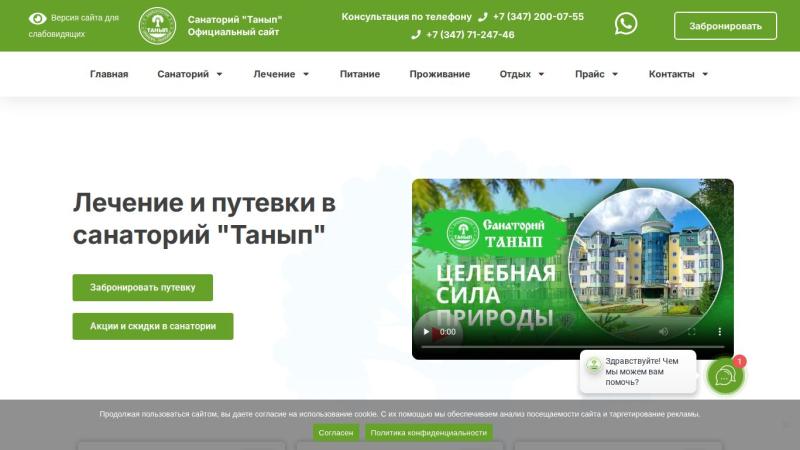Click heading Лечение и путевки в санаторий

point(204,219)
